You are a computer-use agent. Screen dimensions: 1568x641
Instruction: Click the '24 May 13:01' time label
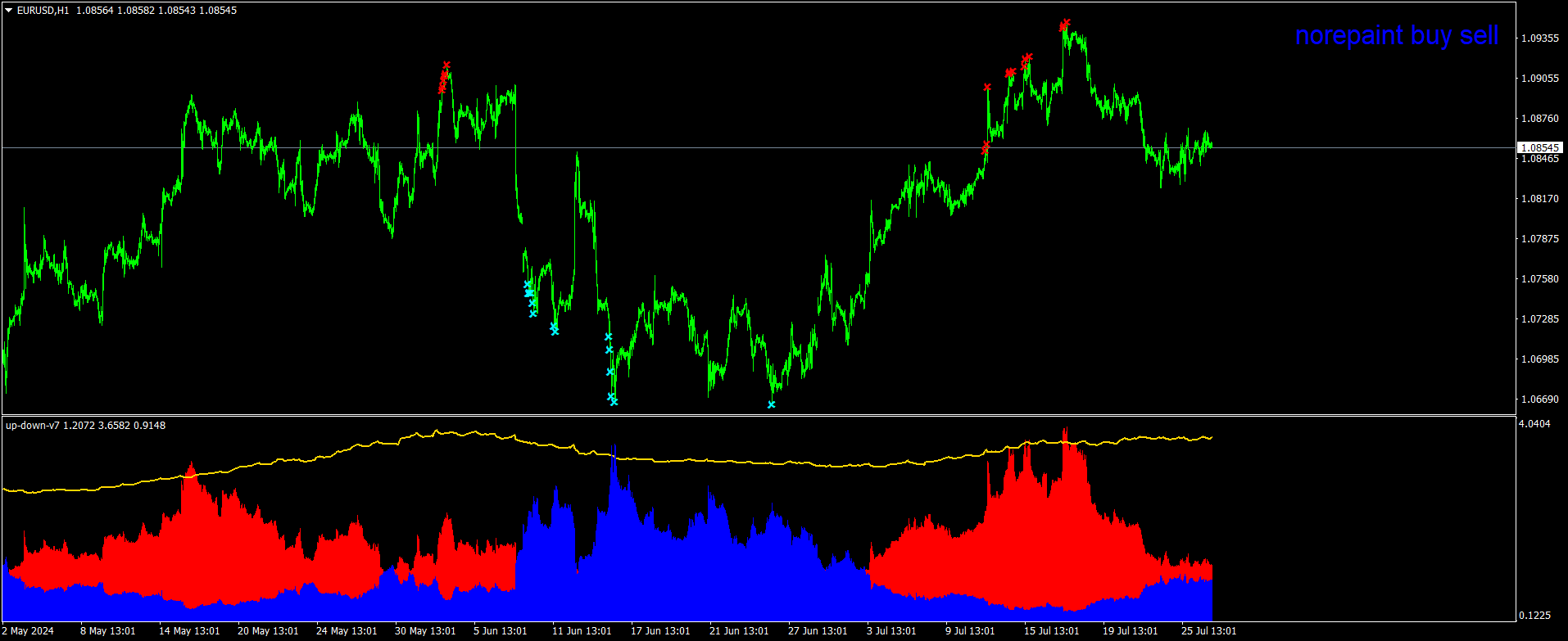[x=347, y=631]
